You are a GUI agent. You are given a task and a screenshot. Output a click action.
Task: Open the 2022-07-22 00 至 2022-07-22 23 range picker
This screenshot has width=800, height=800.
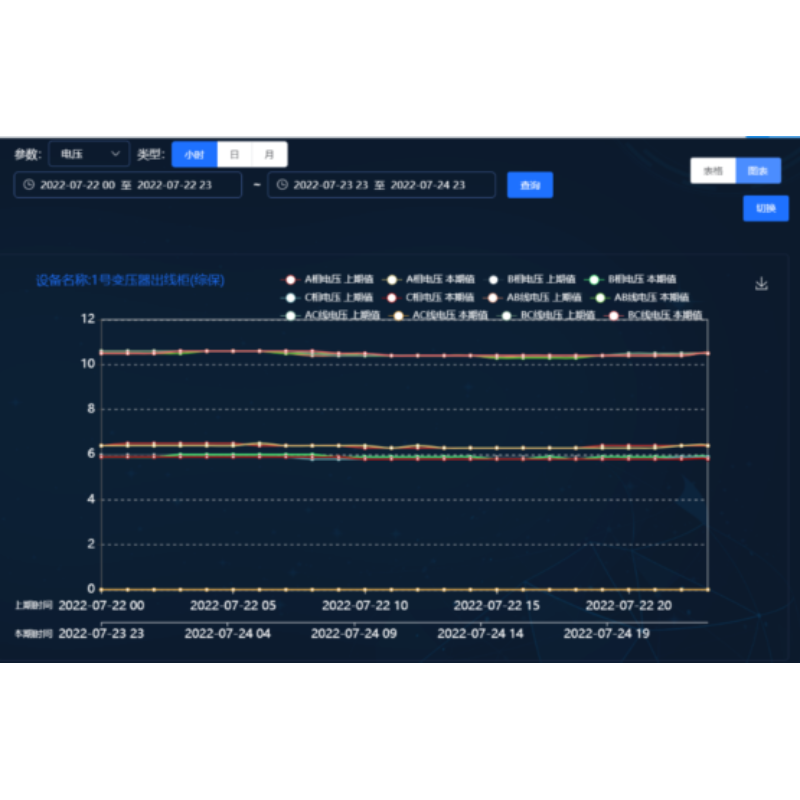(x=128, y=185)
